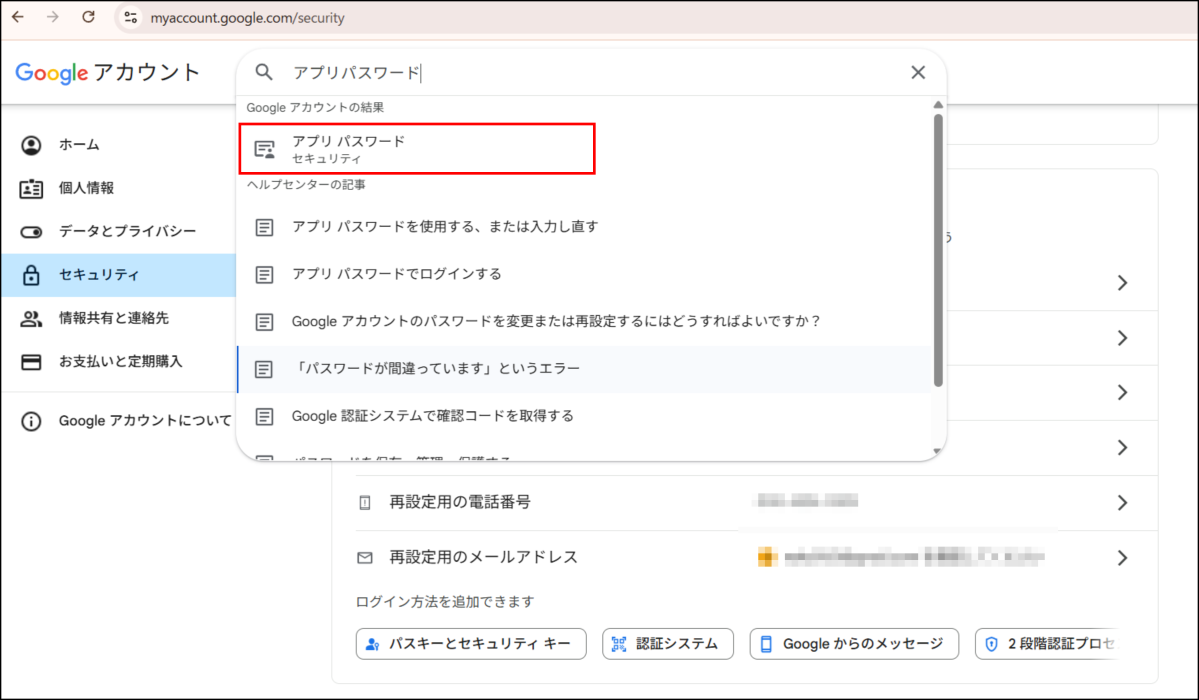The height and width of the screenshot is (700, 1199).
Task: Click the セキュリティ lock icon
Action: 31,275
